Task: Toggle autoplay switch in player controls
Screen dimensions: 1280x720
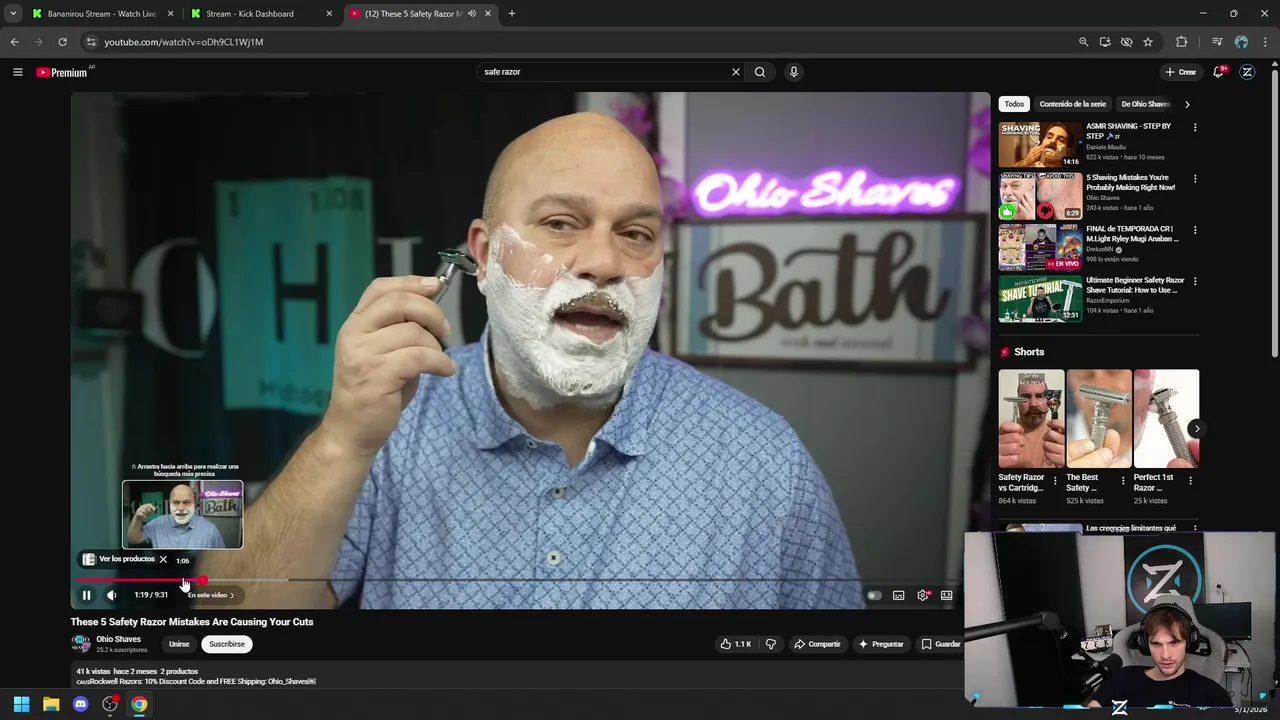Action: click(874, 595)
